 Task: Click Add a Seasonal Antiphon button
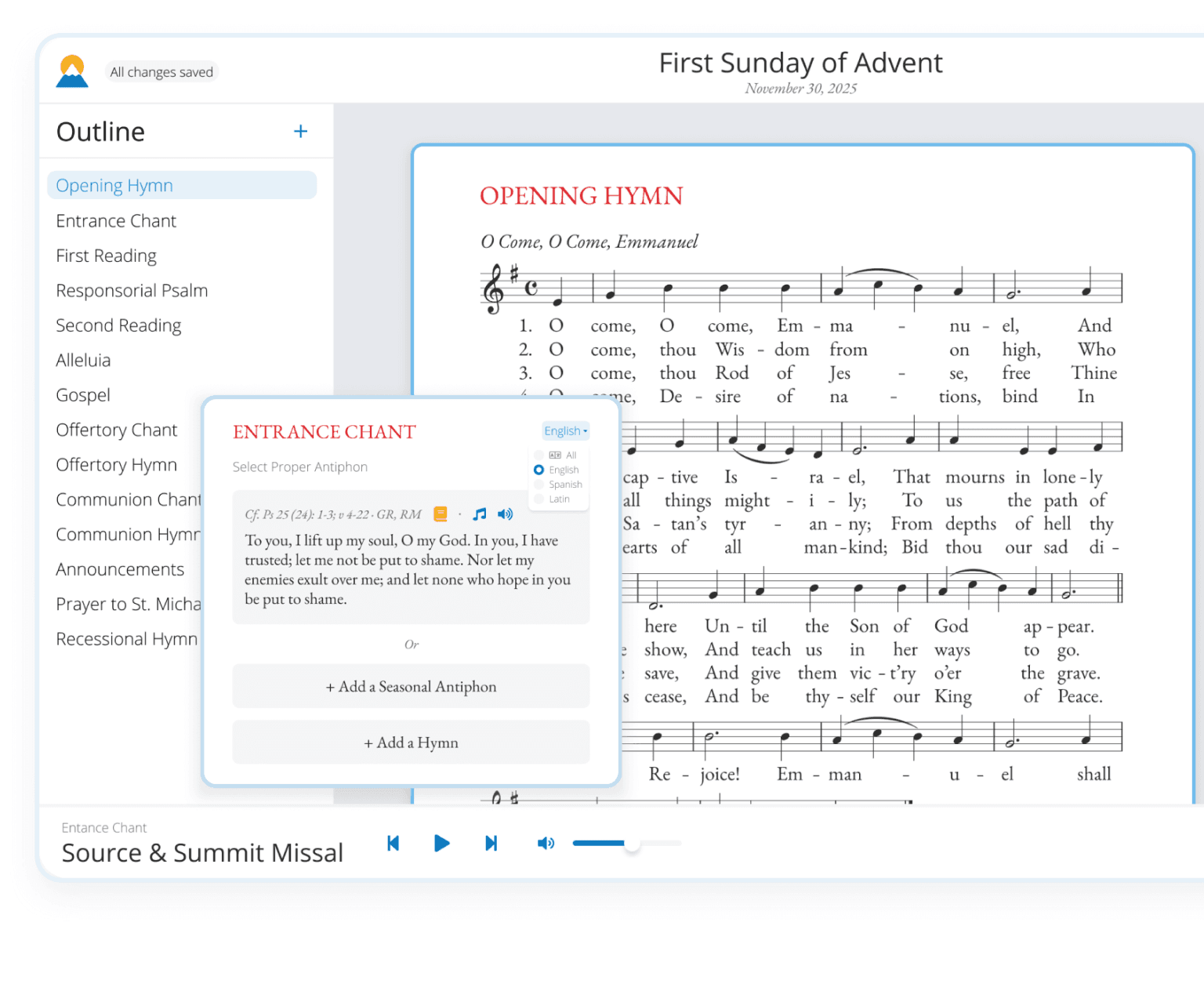(x=411, y=686)
